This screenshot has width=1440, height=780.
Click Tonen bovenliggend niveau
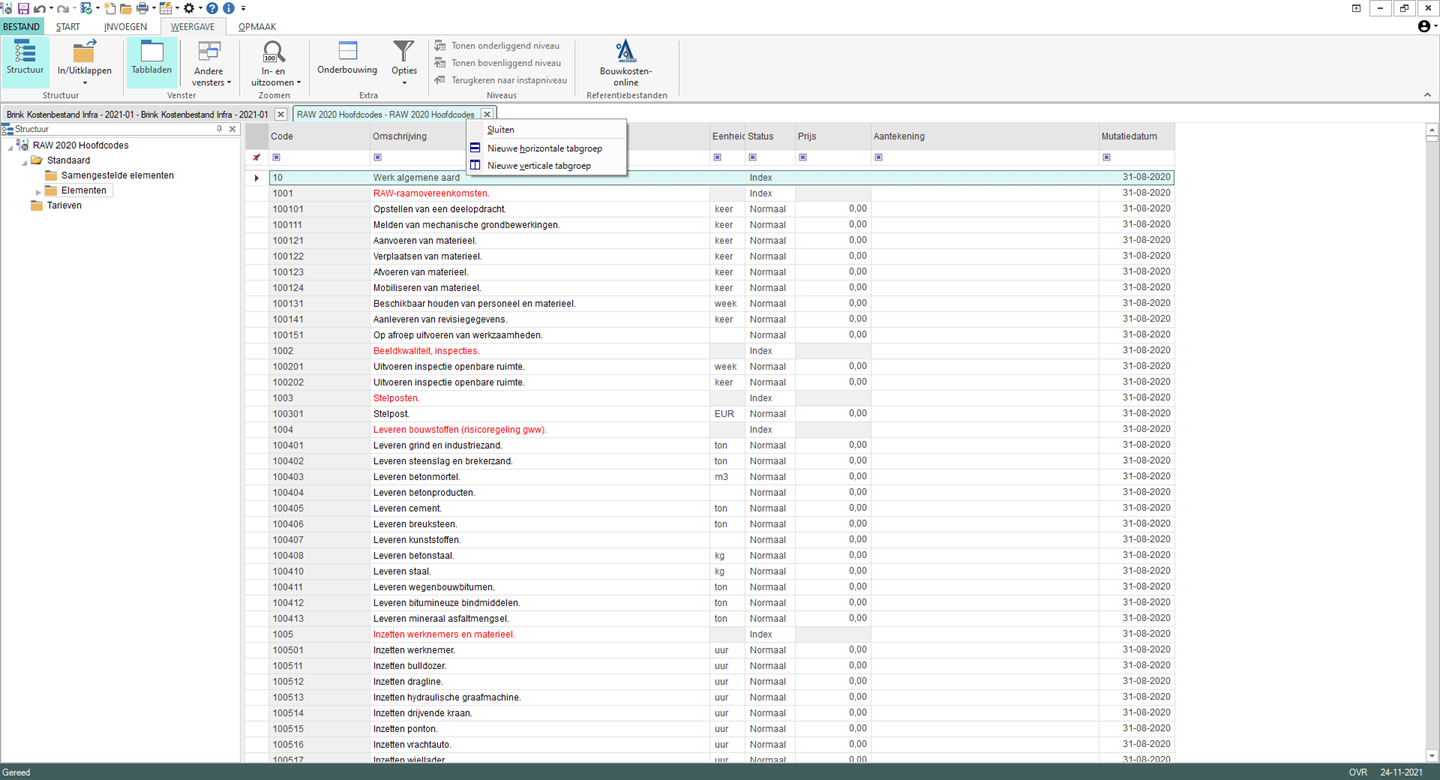click(x=498, y=63)
